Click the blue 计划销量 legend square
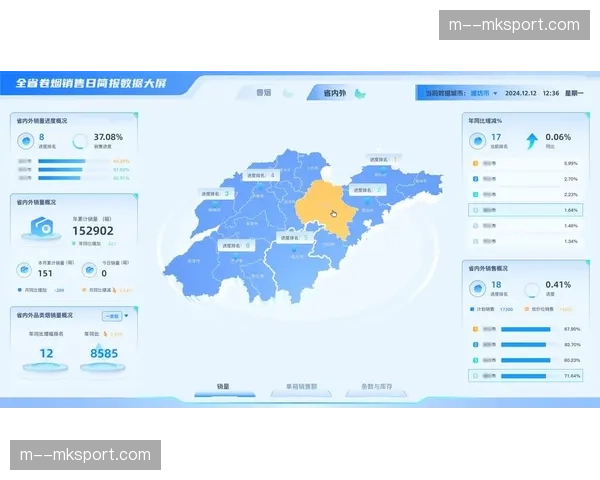Viewport: 600px width, 480px height. (x=472, y=309)
